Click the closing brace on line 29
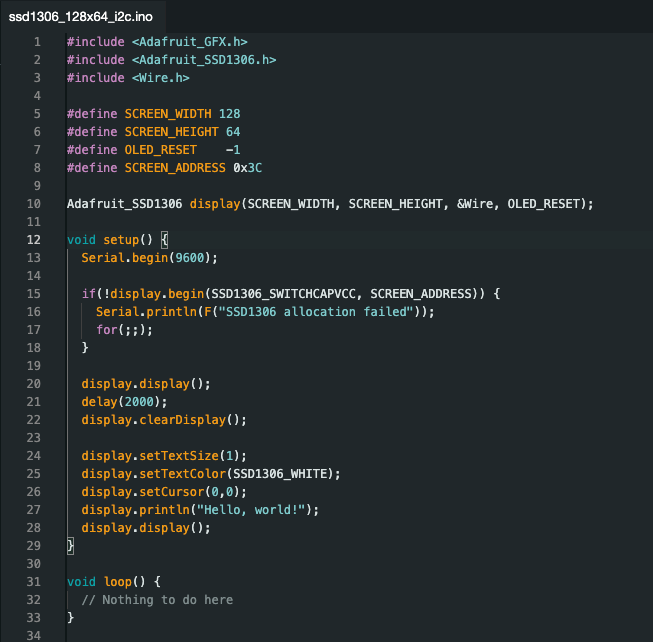Image resolution: width=653 pixels, height=642 pixels. [x=70, y=546]
